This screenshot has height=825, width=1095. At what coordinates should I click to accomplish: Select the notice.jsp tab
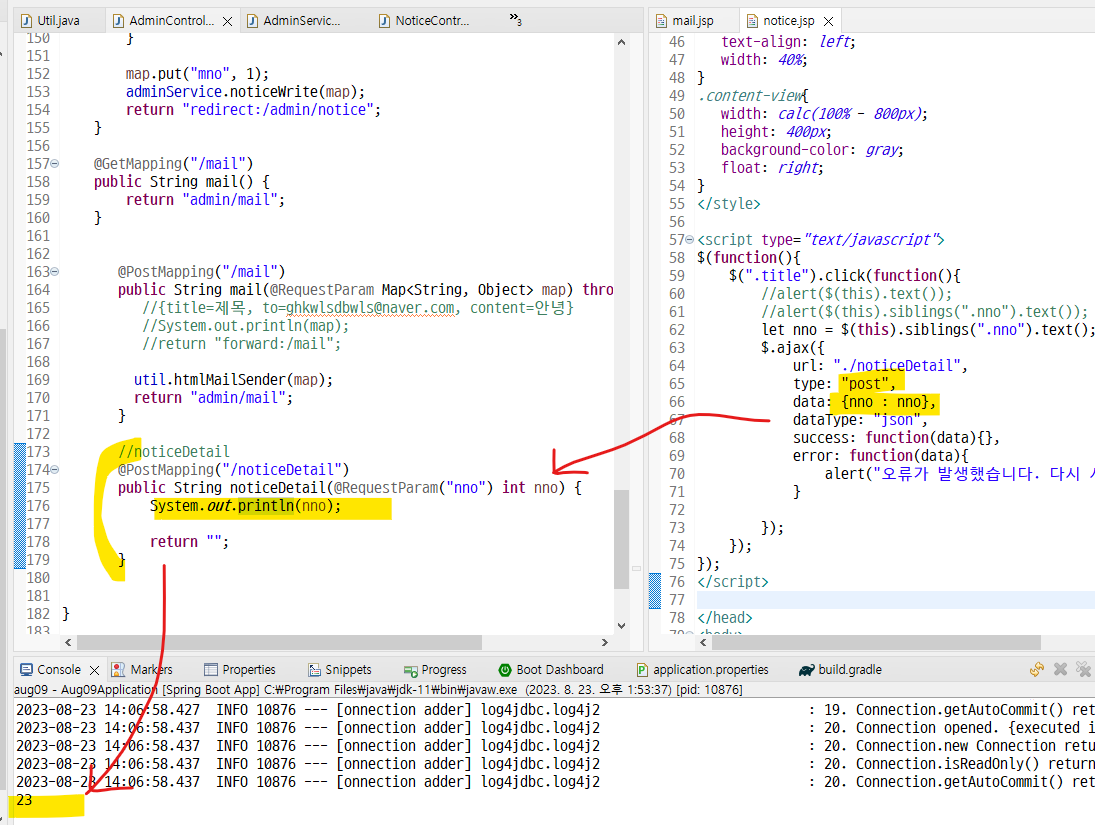point(788,21)
